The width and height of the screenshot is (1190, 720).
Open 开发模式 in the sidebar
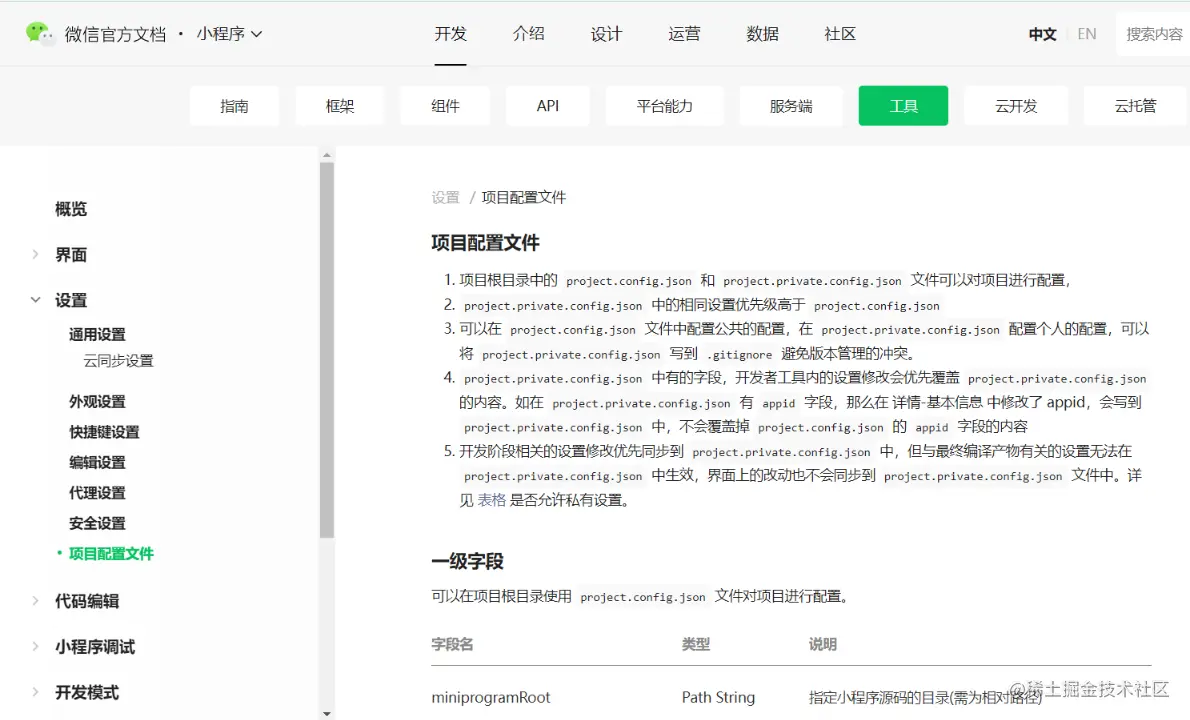[87, 692]
